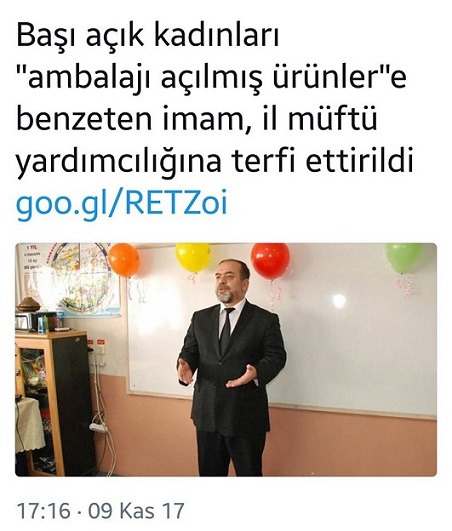
Task: Click the power strip on wall
Action: click(98, 426)
